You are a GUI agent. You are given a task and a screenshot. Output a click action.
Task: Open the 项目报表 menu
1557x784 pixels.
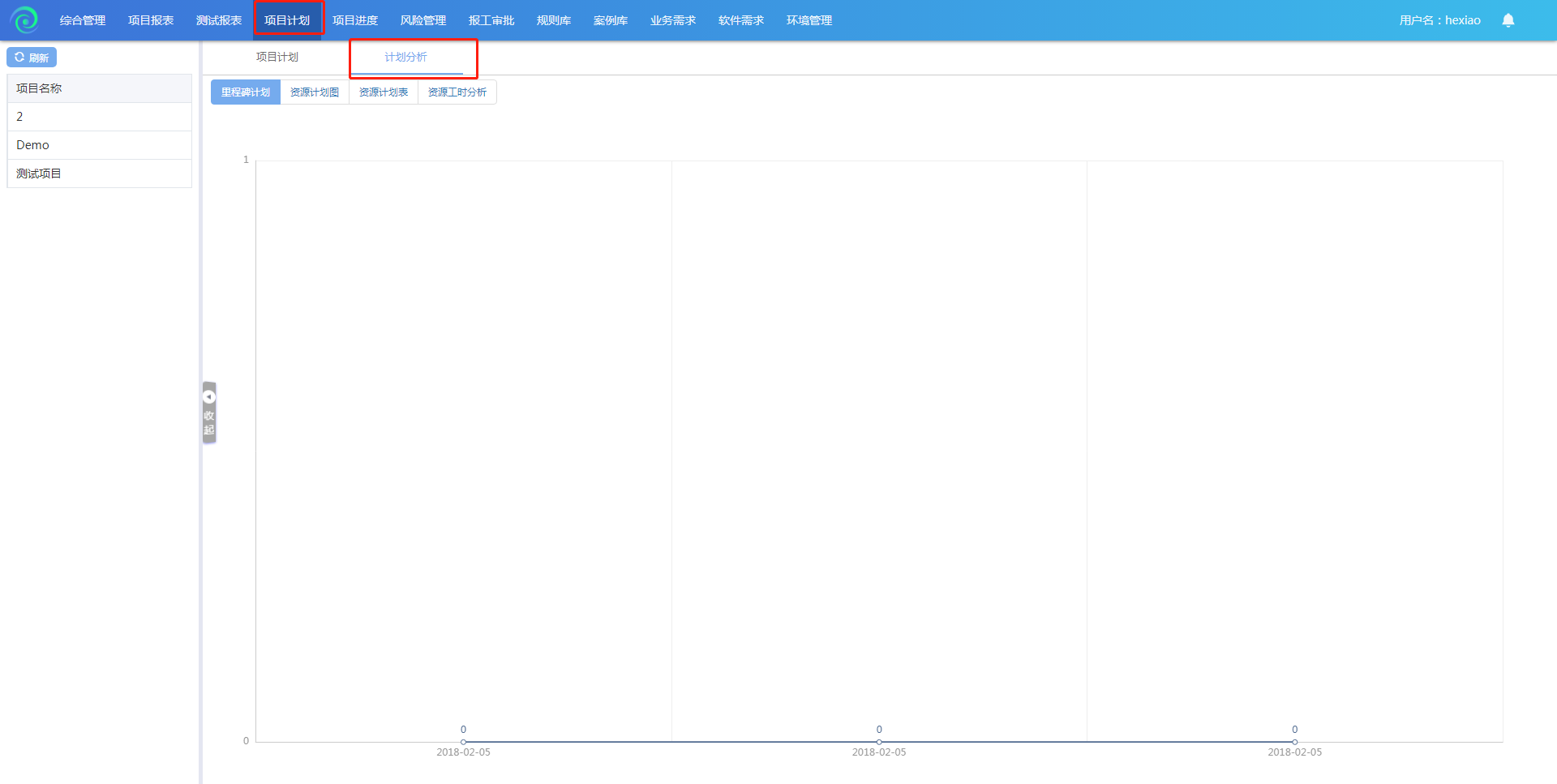151,20
